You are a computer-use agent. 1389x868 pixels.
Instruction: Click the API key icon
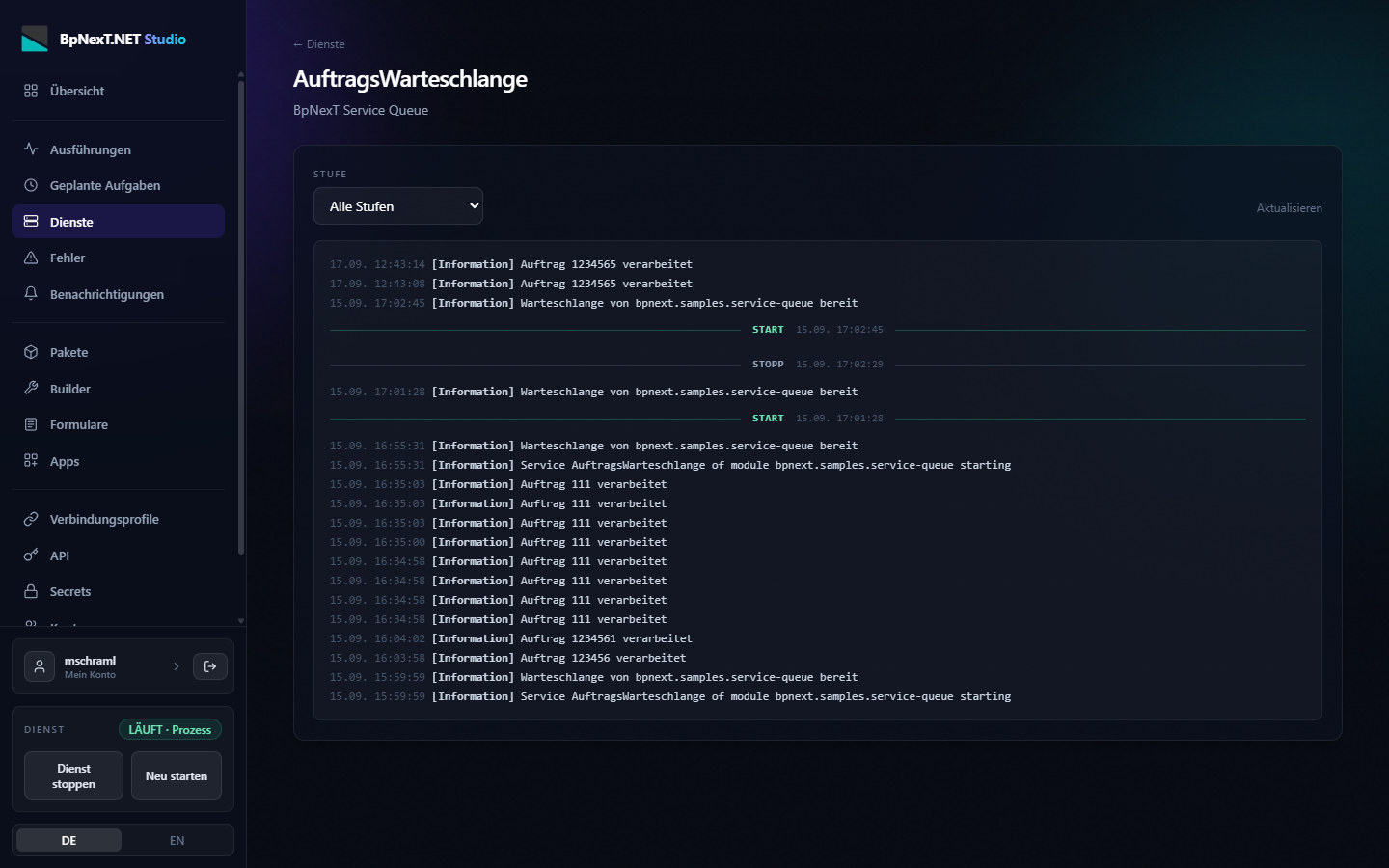[x=31, y=556]
